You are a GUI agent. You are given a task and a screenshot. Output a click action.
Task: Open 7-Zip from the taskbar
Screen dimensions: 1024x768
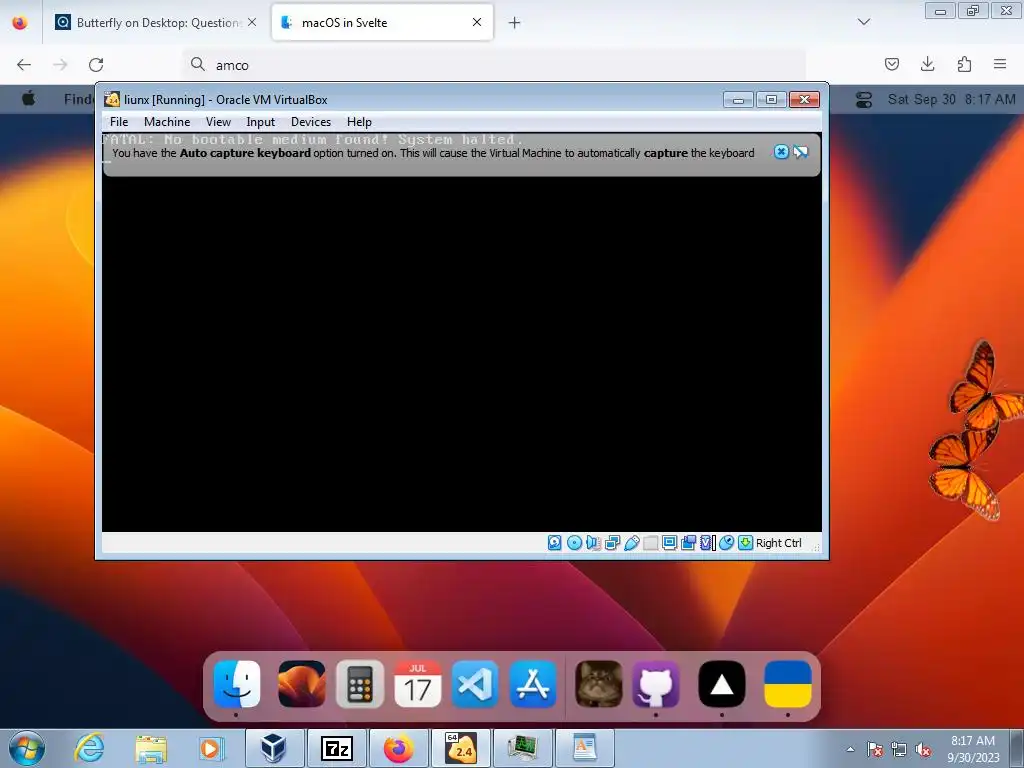tap(336, 748)
